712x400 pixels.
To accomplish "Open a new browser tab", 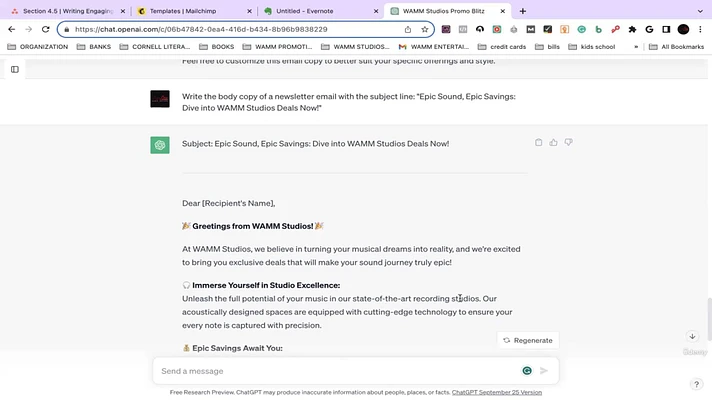I will (x=523, y=11).
